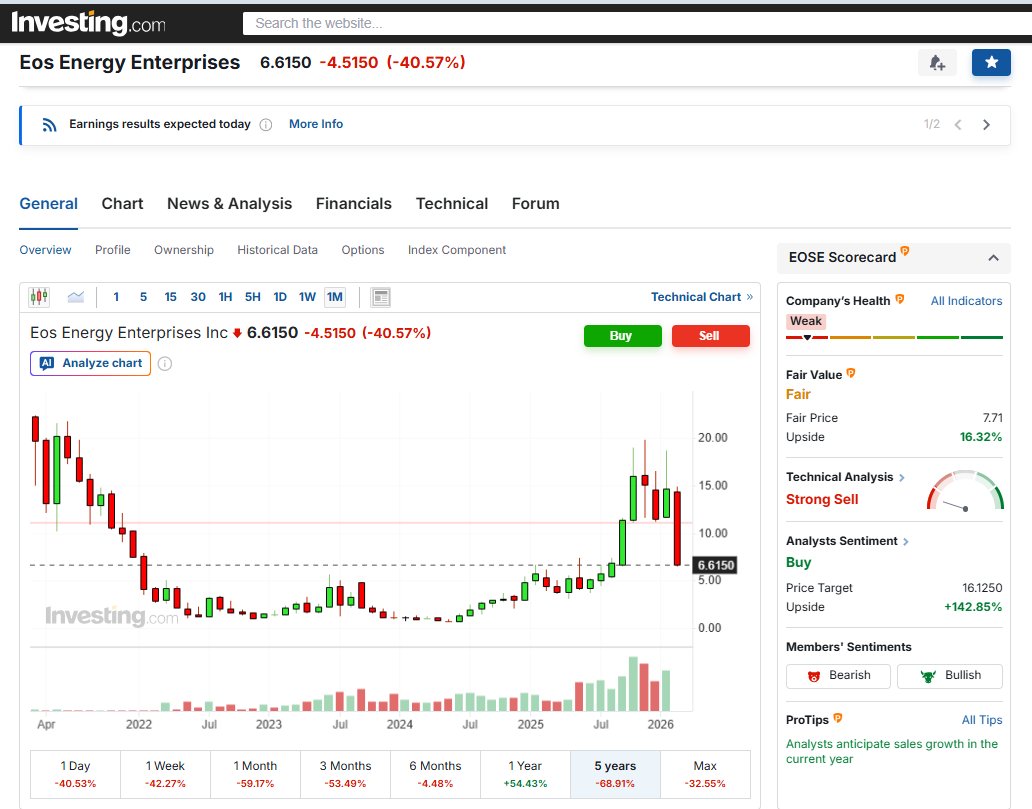Viewport: 1032px width, 809px height.
Task: Set chart interval to 5 minutes
Action: [143, 297]
